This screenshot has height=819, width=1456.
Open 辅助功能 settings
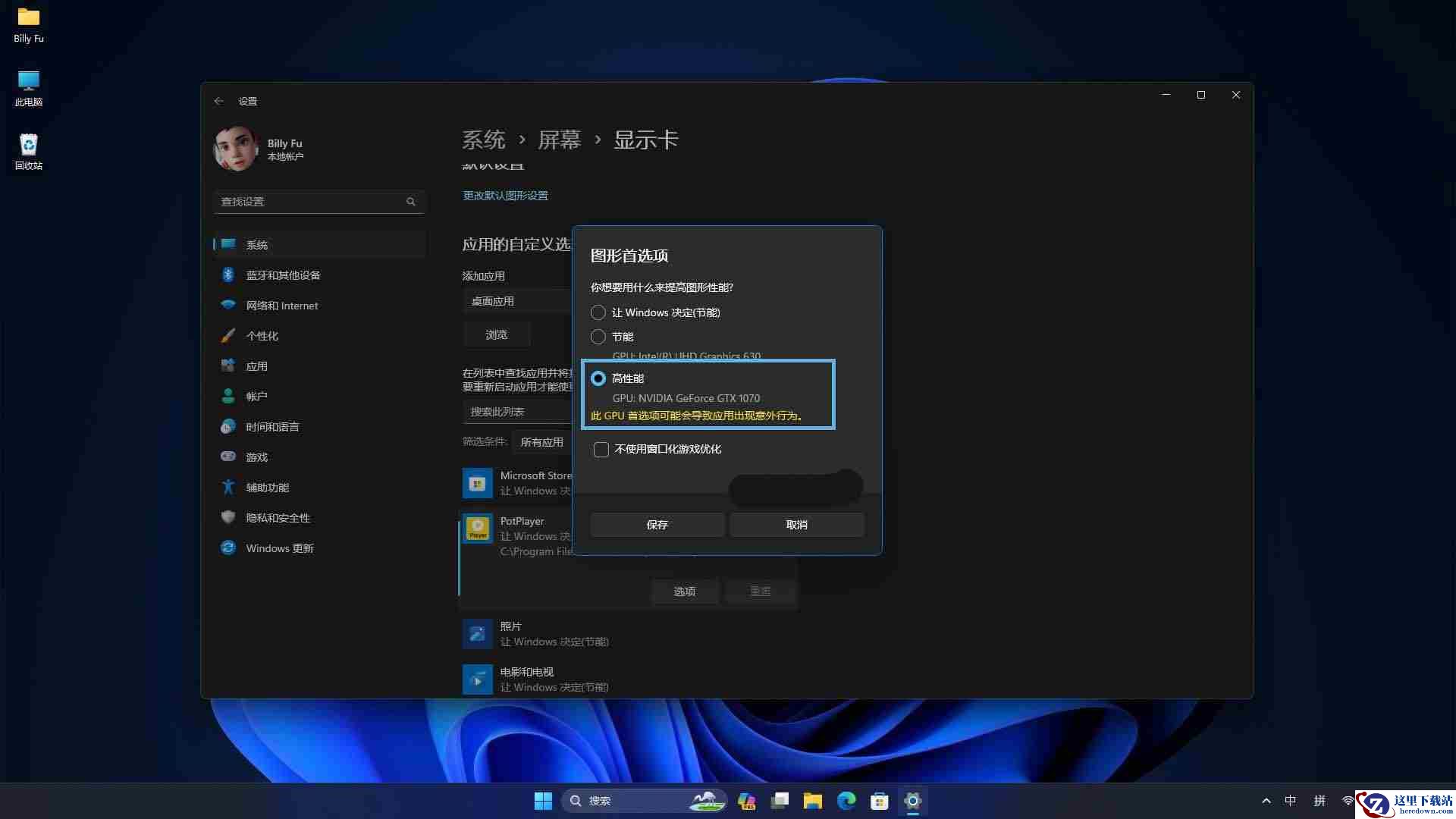pos(319,488)
